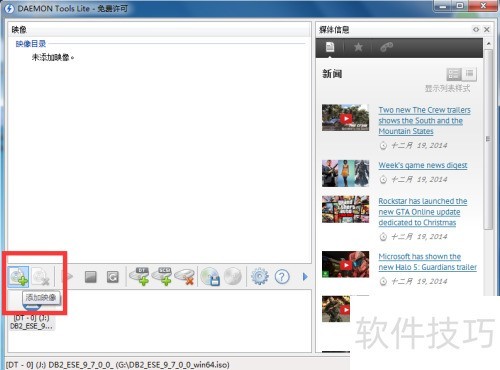
Task: Click the Refresh/remount icon
Action: point(113,277)
